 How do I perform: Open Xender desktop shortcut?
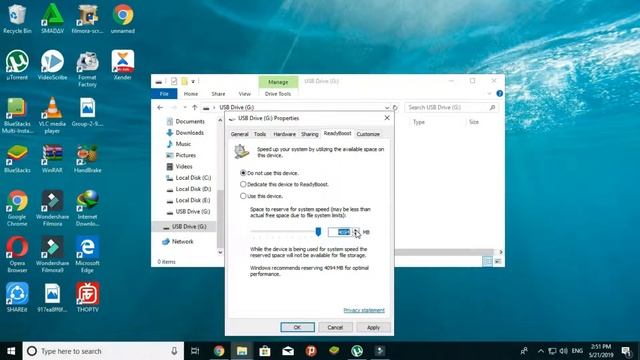click(123, 65)
